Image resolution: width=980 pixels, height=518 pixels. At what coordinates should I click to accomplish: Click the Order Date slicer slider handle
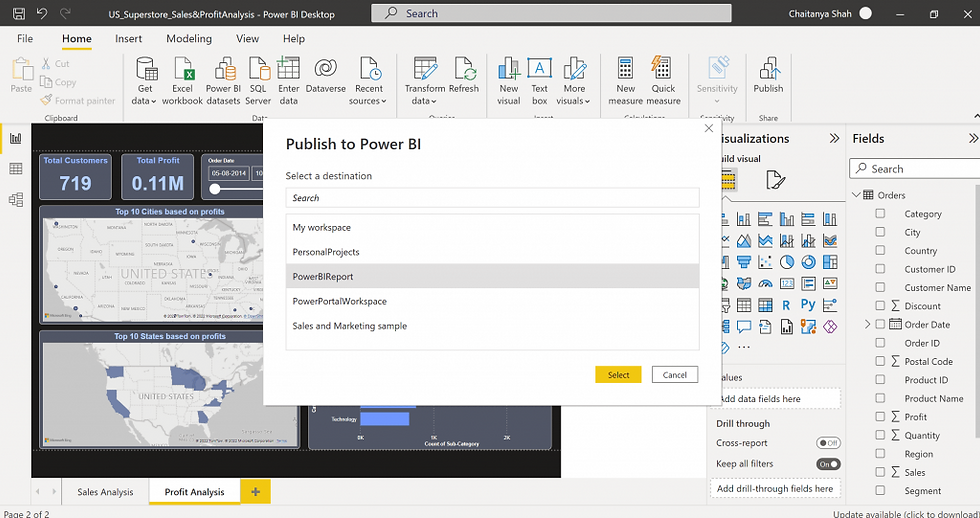215,189
